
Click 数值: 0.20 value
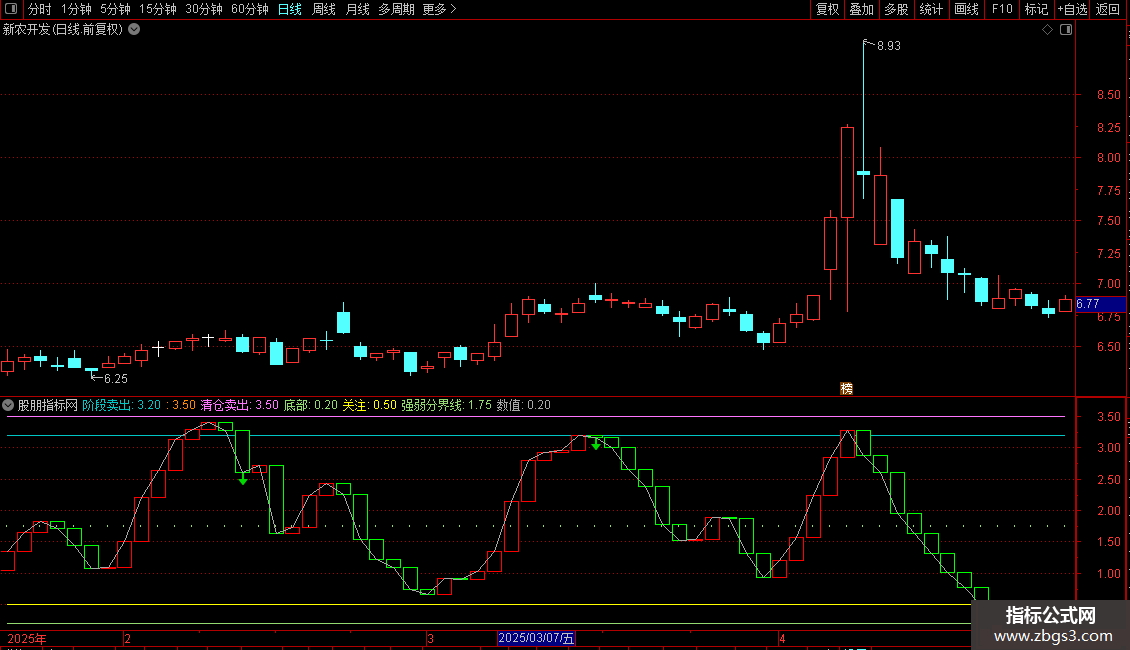(x=524, y=405)
